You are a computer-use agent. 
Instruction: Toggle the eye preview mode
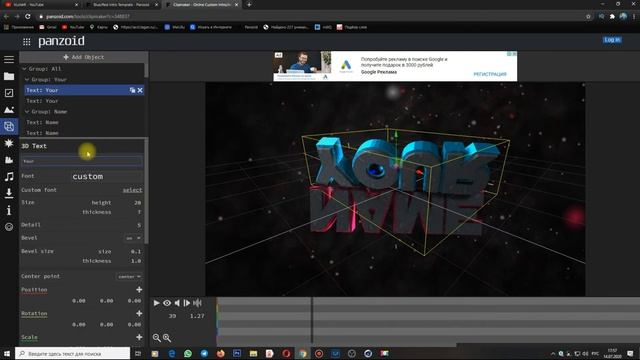pyautogui.click(x=167, y=303)
